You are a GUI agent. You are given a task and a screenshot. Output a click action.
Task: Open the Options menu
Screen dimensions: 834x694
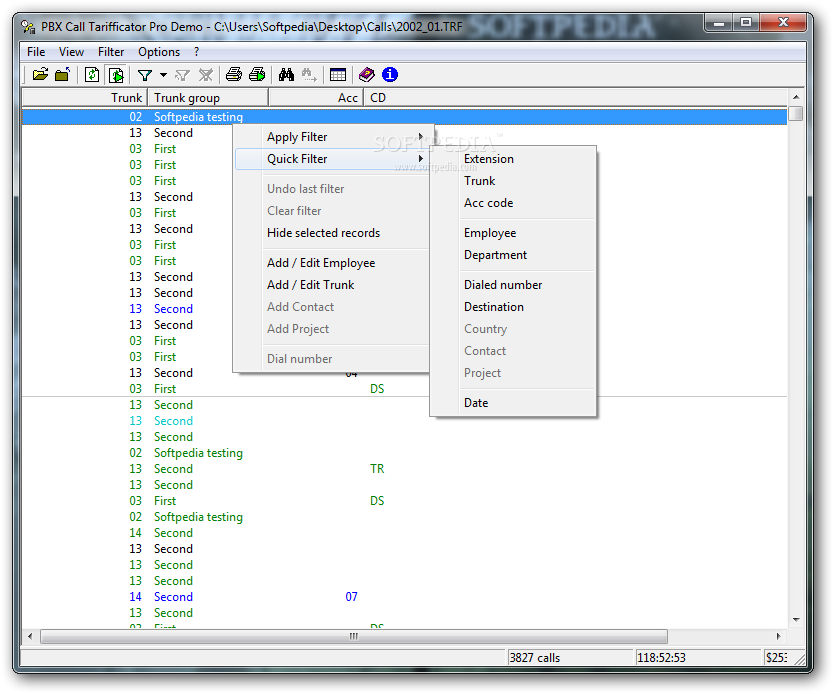(x=159, y=52)
